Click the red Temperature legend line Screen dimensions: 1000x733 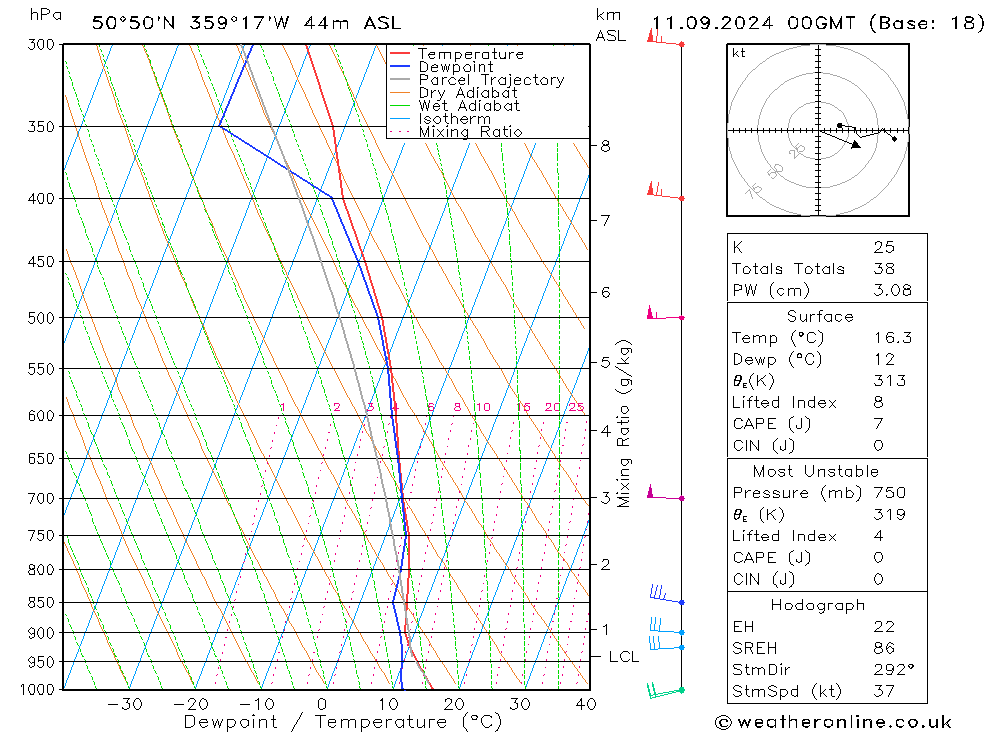(x=399, y=54)
